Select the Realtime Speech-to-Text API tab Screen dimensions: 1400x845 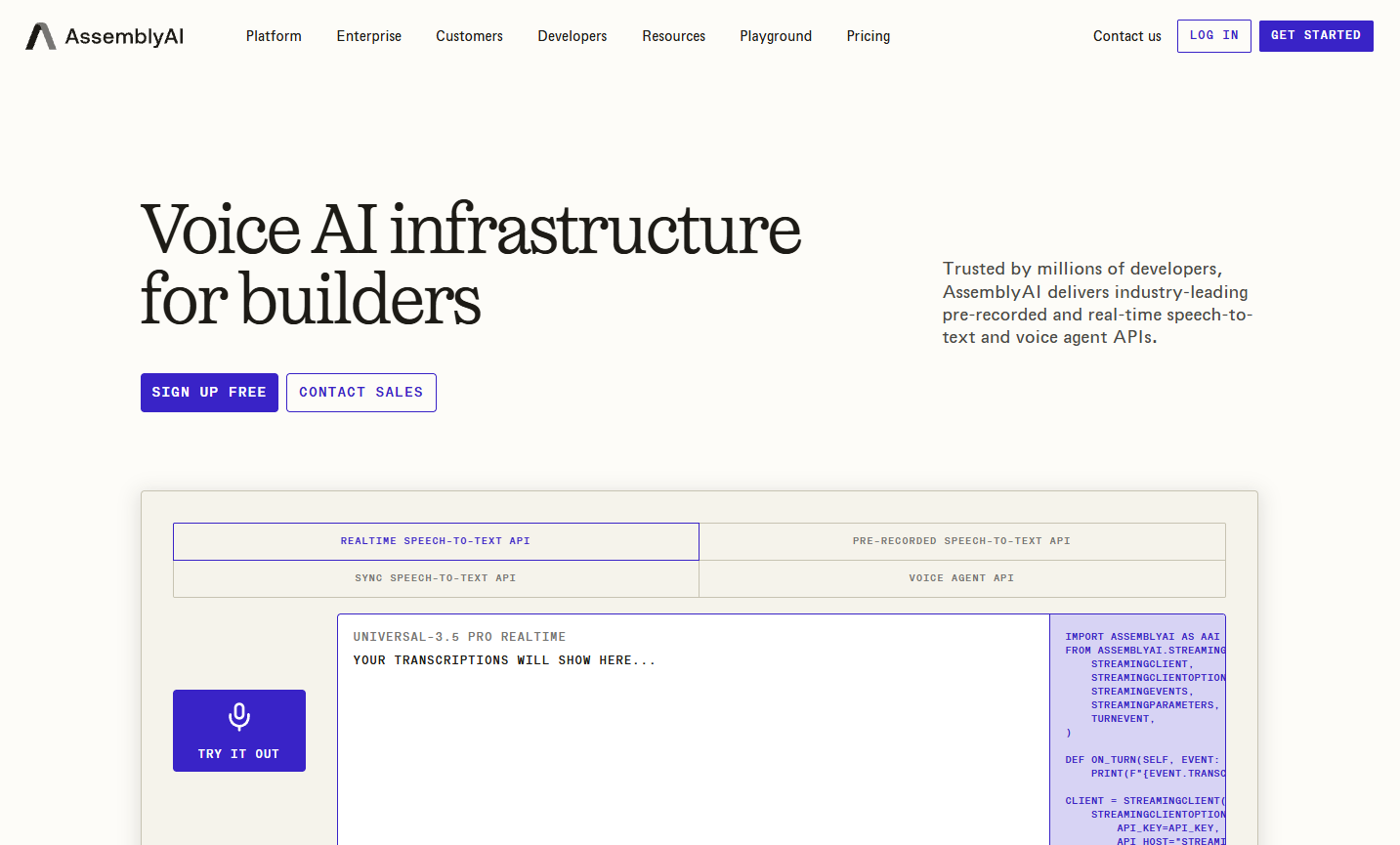(436, 541)
